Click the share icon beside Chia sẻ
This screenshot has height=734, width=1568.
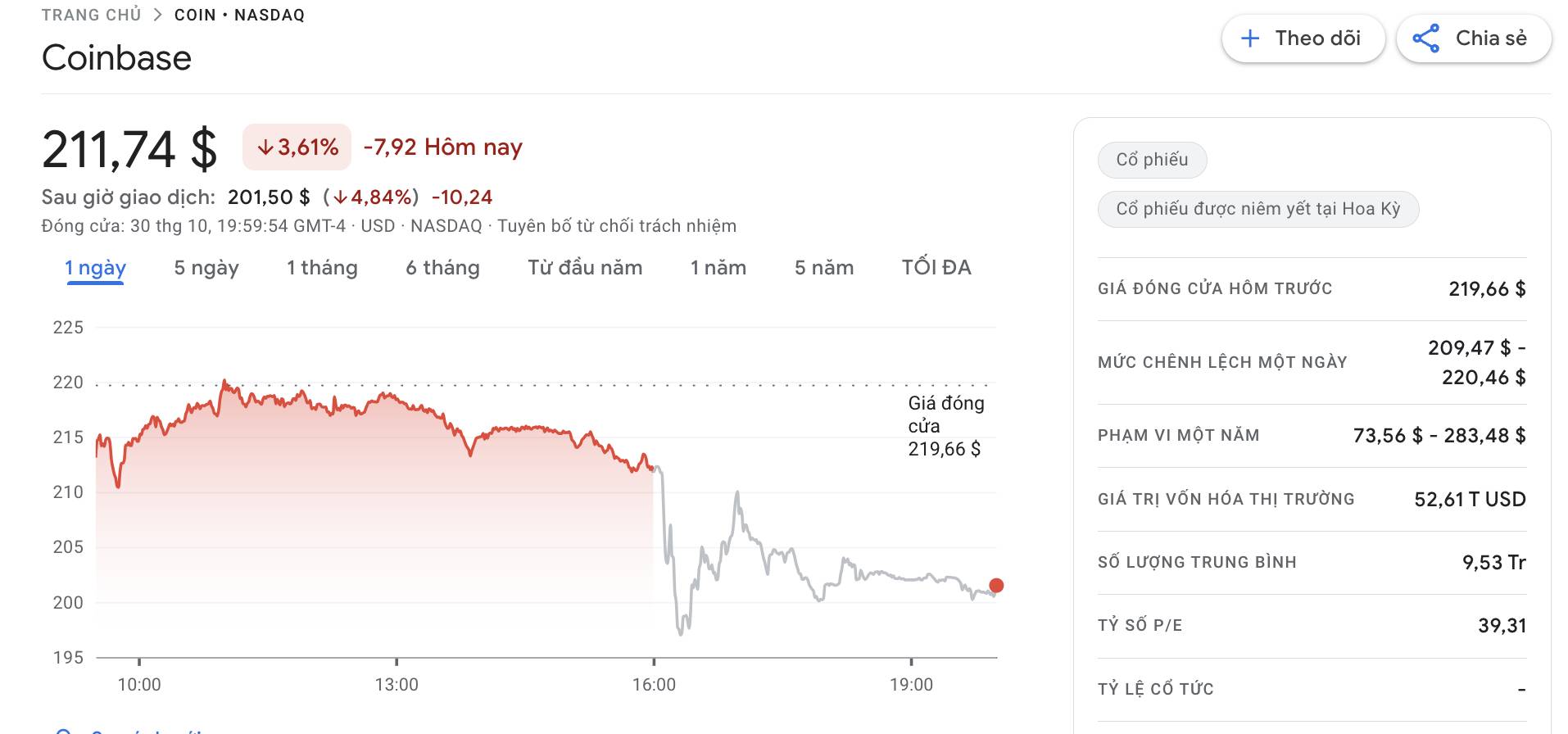1426,39
